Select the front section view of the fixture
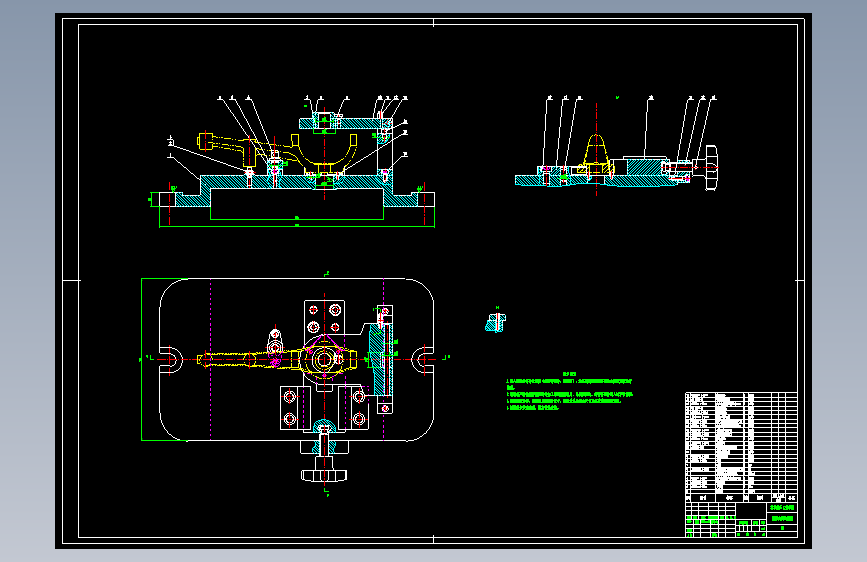This screenshot has width=867, height=562. [292, 162]
